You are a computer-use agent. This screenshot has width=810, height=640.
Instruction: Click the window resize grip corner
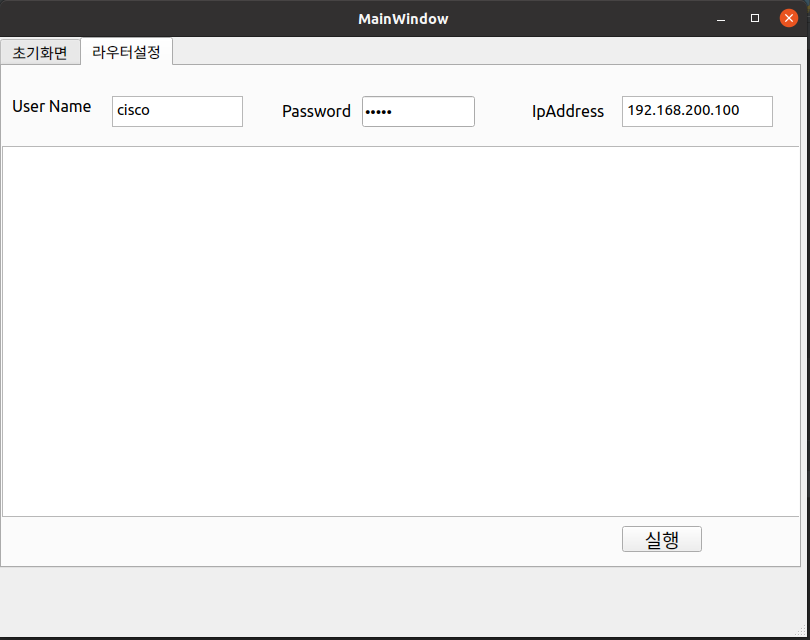point(802,631)
